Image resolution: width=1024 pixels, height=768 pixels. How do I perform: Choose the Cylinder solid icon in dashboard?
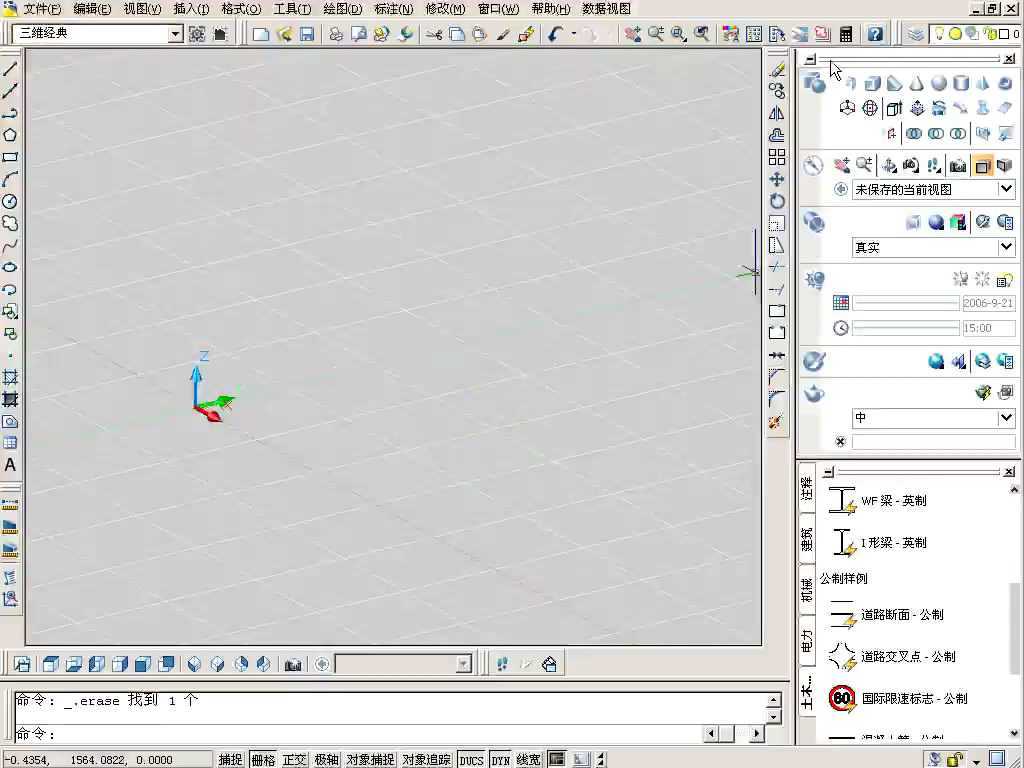coord(961,83)
